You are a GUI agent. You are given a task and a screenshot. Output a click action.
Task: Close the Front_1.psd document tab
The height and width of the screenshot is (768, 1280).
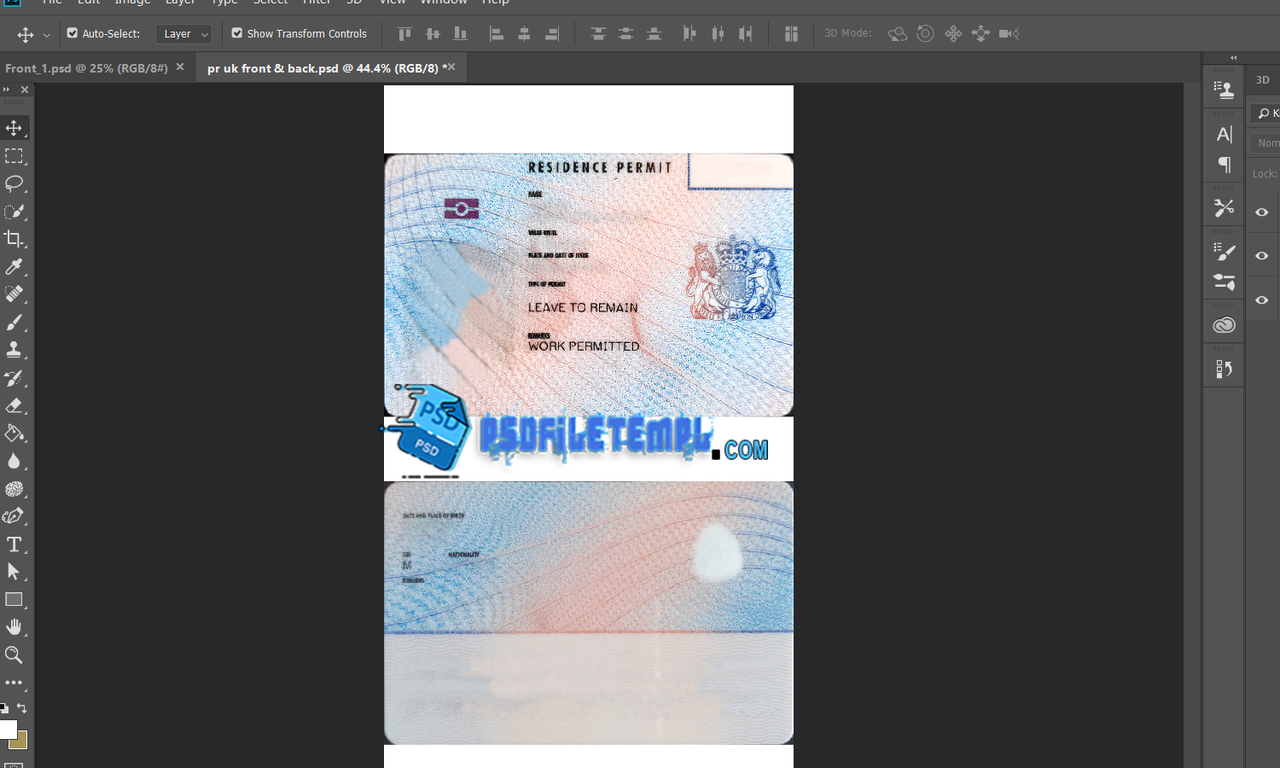point(180,67)
